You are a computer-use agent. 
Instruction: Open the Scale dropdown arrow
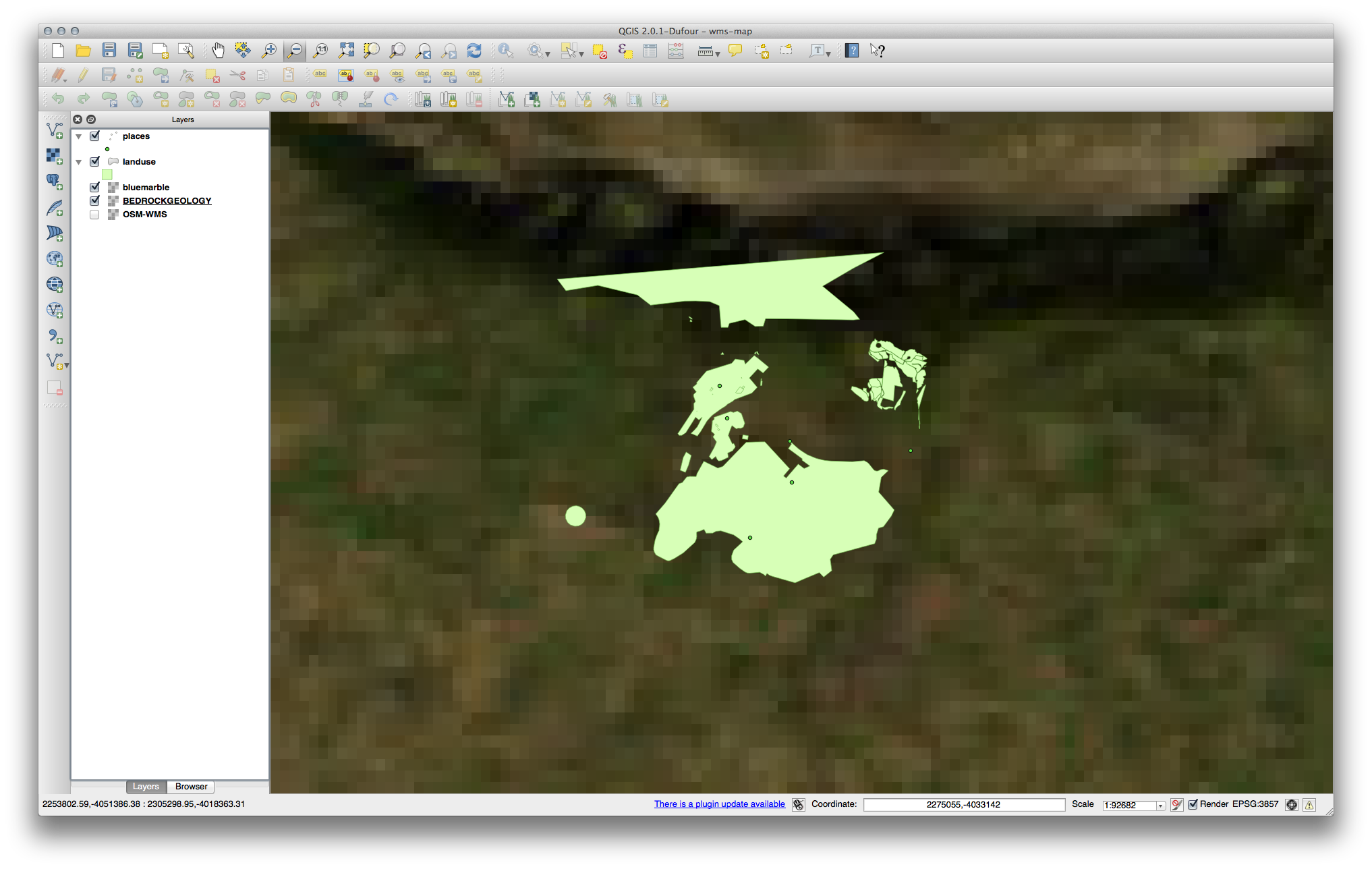point(1160,806)
